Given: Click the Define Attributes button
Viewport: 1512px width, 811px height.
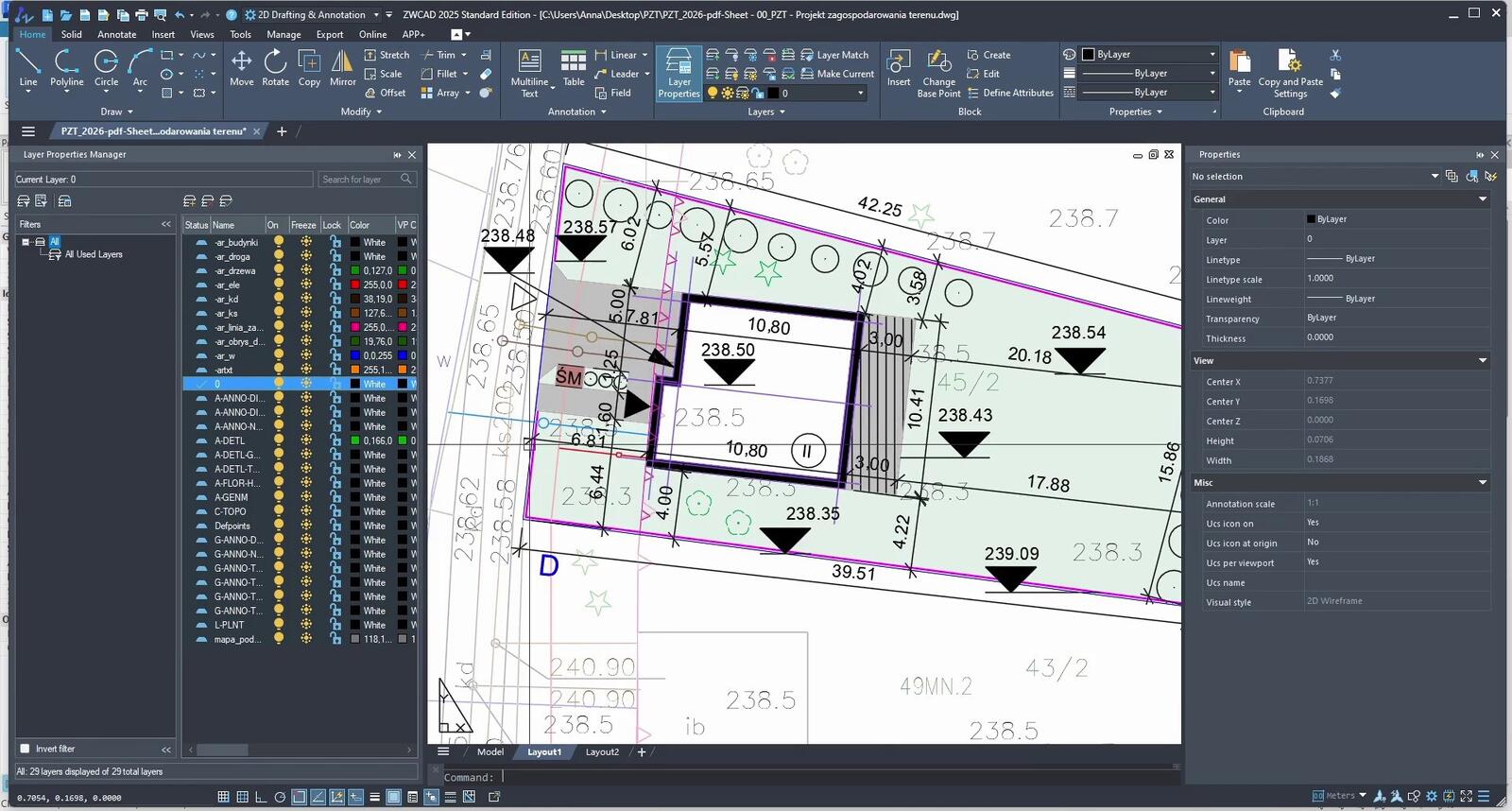Looking at the screenshot, I should 1010,93.
